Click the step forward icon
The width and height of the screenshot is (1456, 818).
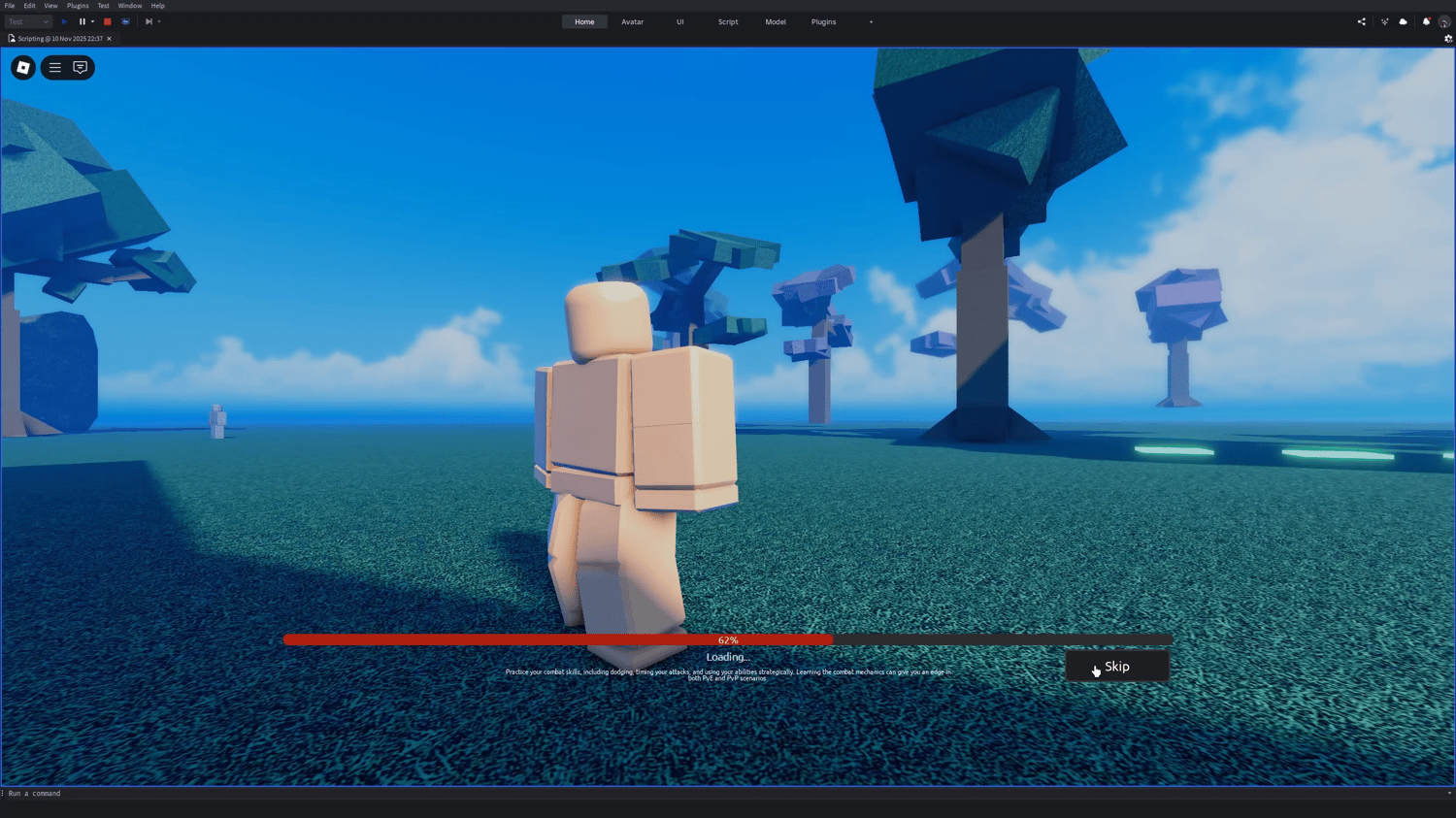tap(149, 21)
